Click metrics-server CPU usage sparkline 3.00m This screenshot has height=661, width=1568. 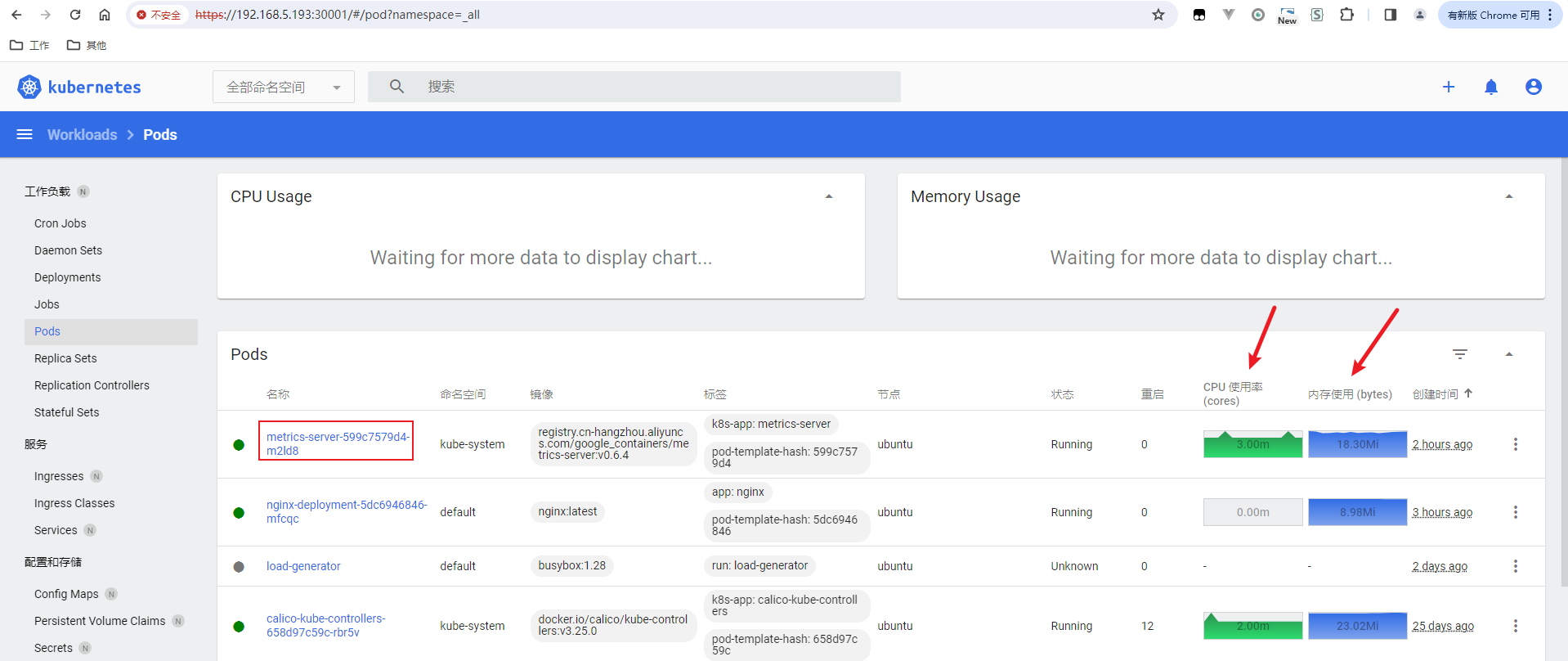point(1252,444)
